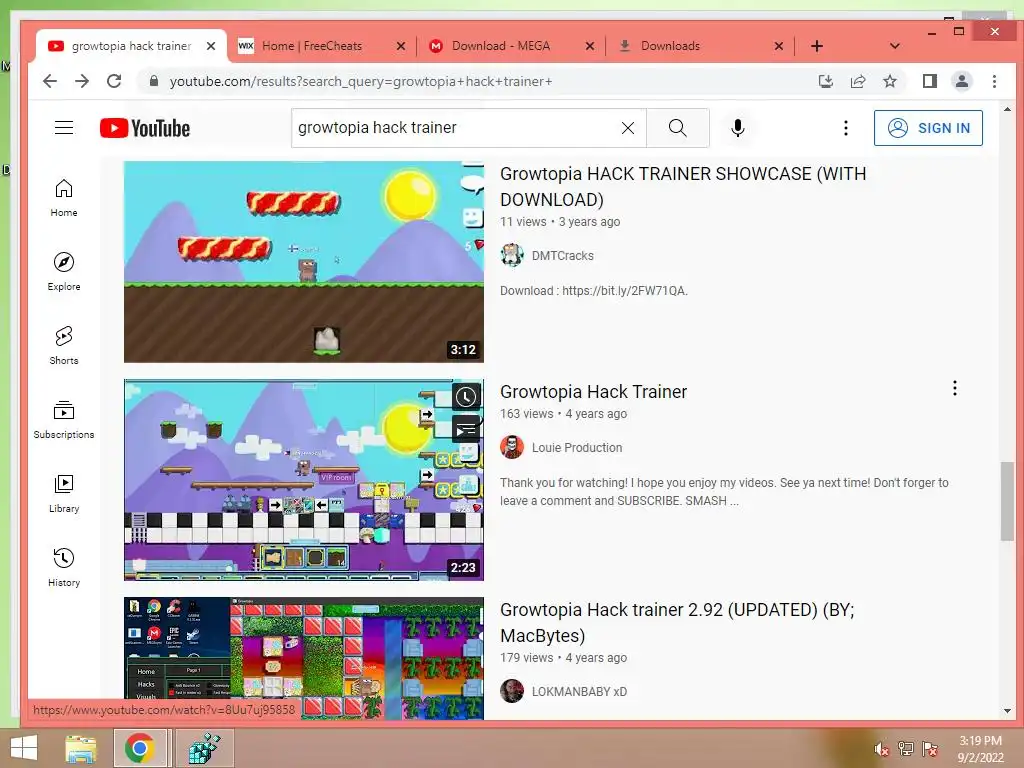1024x768 pixels.
Task: Open the DMTCracks channel link
Action: point(562,255)
